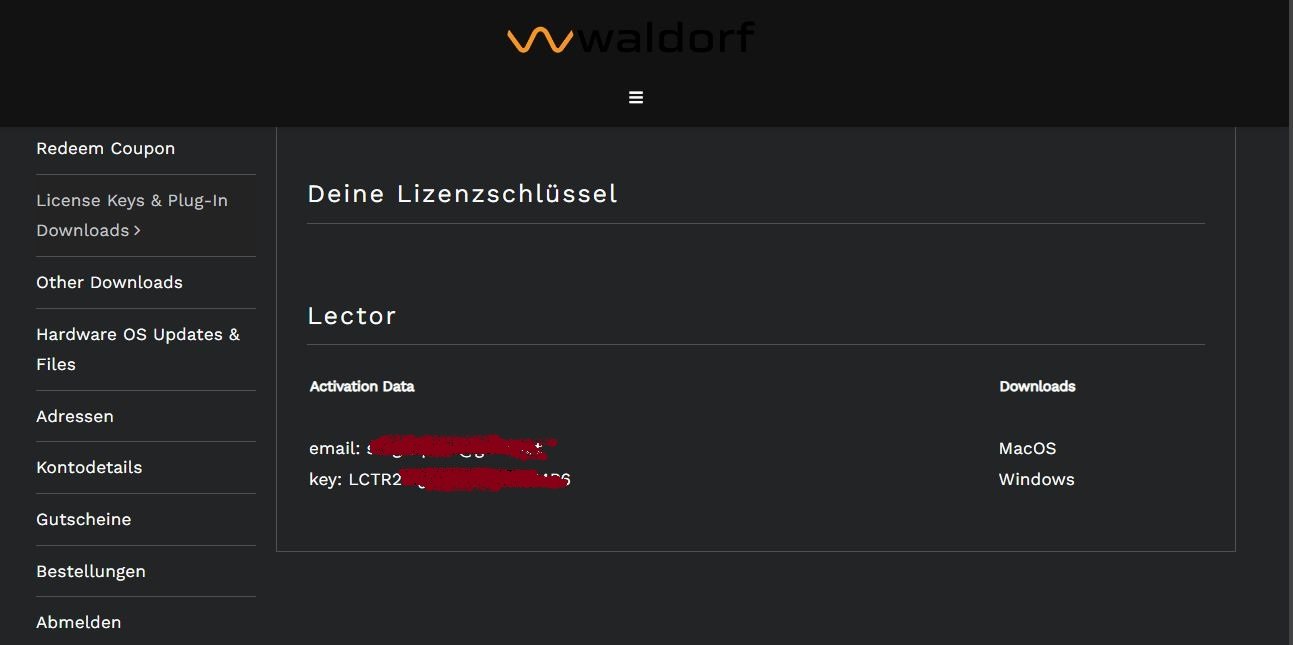
Task: Click the Lector license key text
Action: point(440,479)
